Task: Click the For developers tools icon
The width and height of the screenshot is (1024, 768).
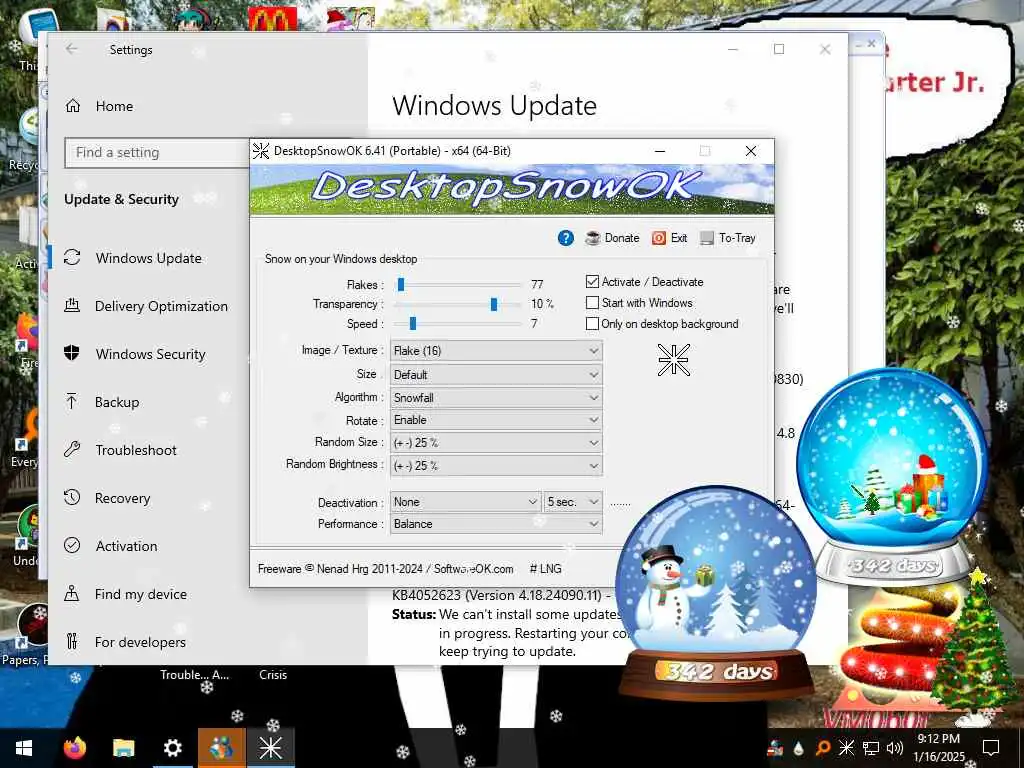Action: (x=72, y=641)
